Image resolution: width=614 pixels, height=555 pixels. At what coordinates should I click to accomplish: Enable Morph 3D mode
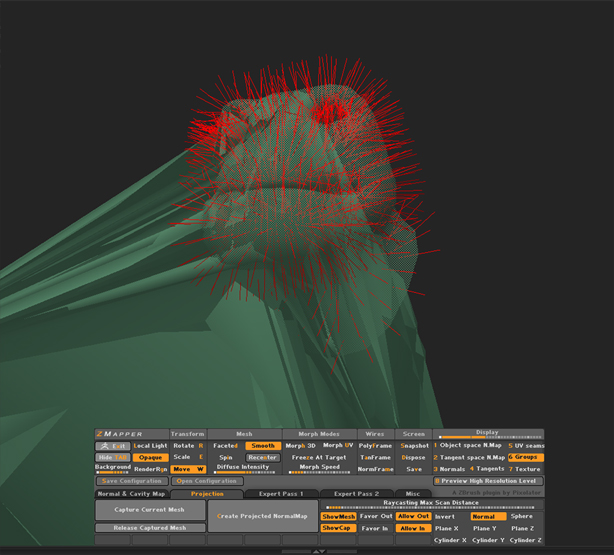point(300,446)
